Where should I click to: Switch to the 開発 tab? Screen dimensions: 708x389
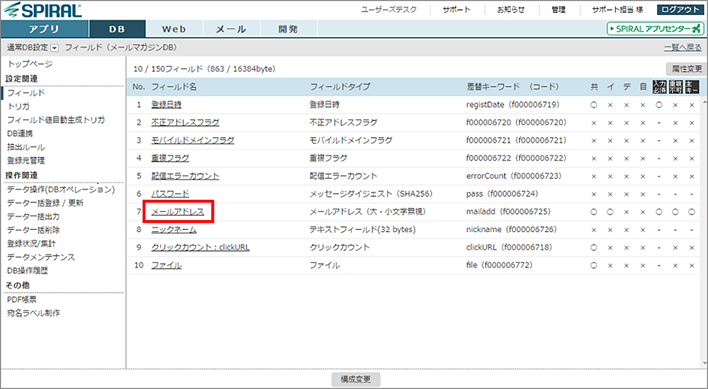pos(288,29)
